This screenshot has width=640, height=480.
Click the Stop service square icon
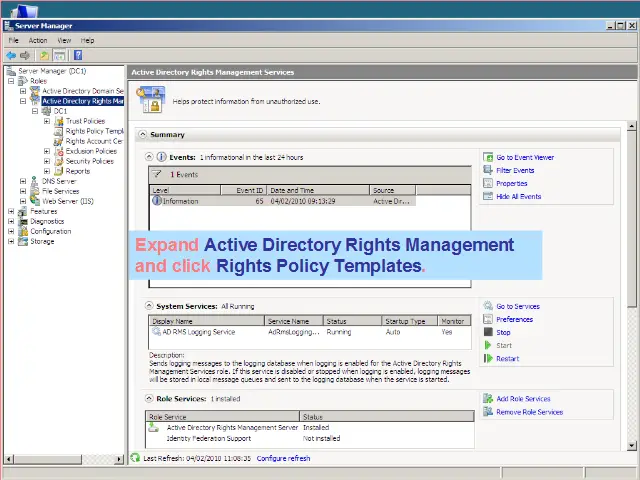point(488,332)
